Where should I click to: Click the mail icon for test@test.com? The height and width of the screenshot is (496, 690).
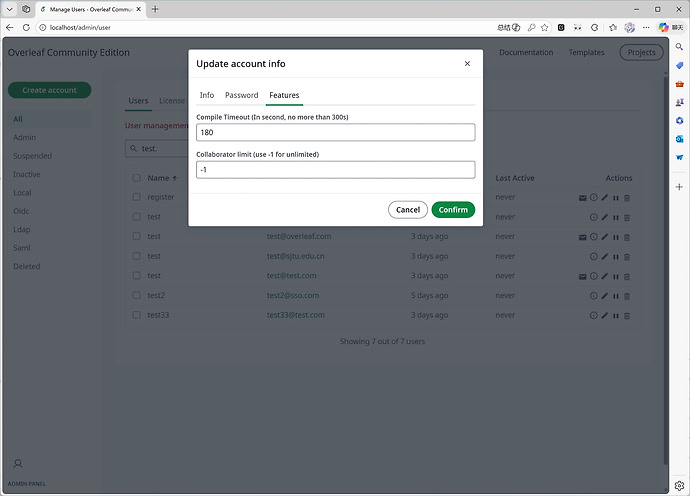[x=583, y=277]
